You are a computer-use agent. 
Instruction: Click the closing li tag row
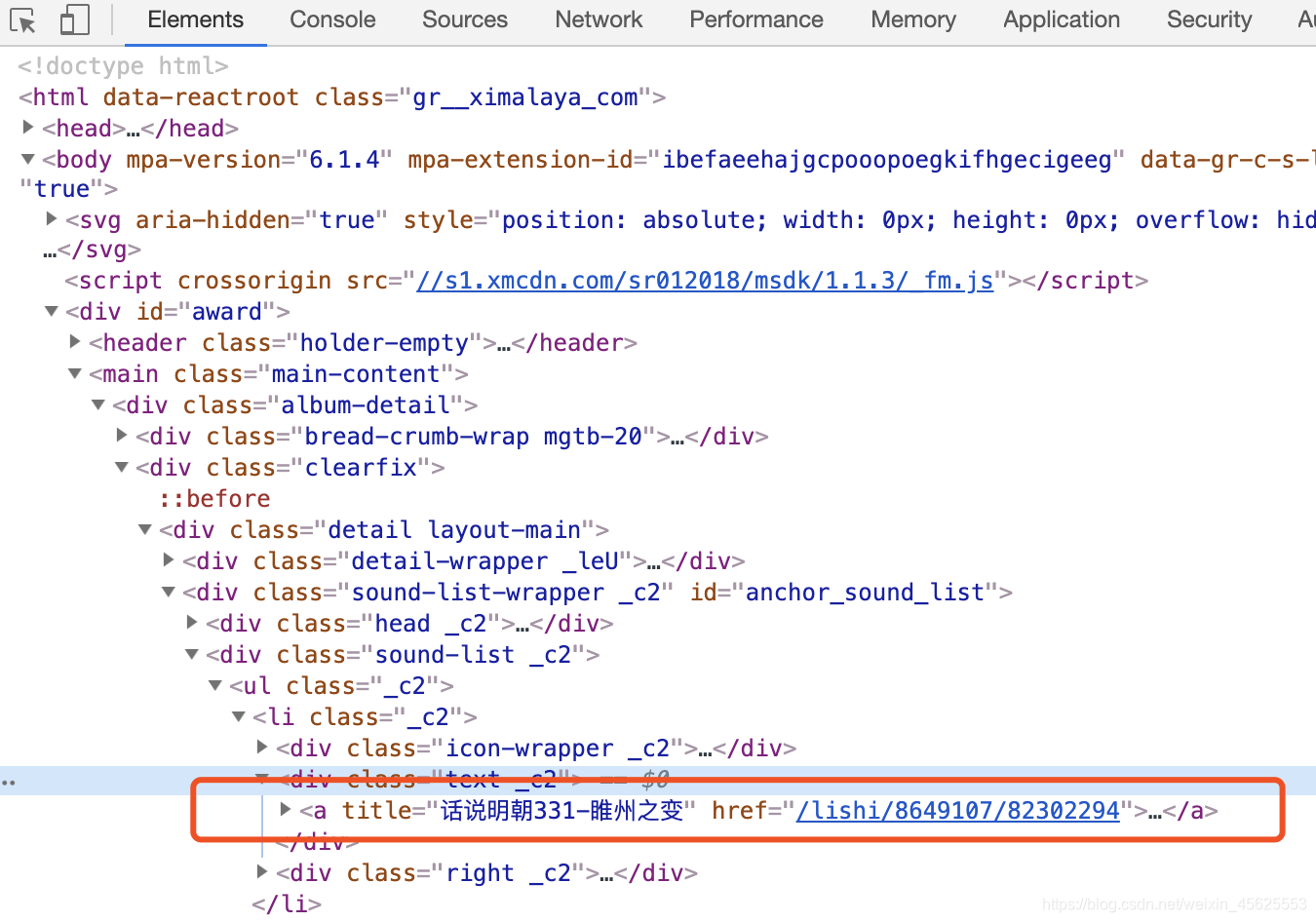[x=287, y=904]
